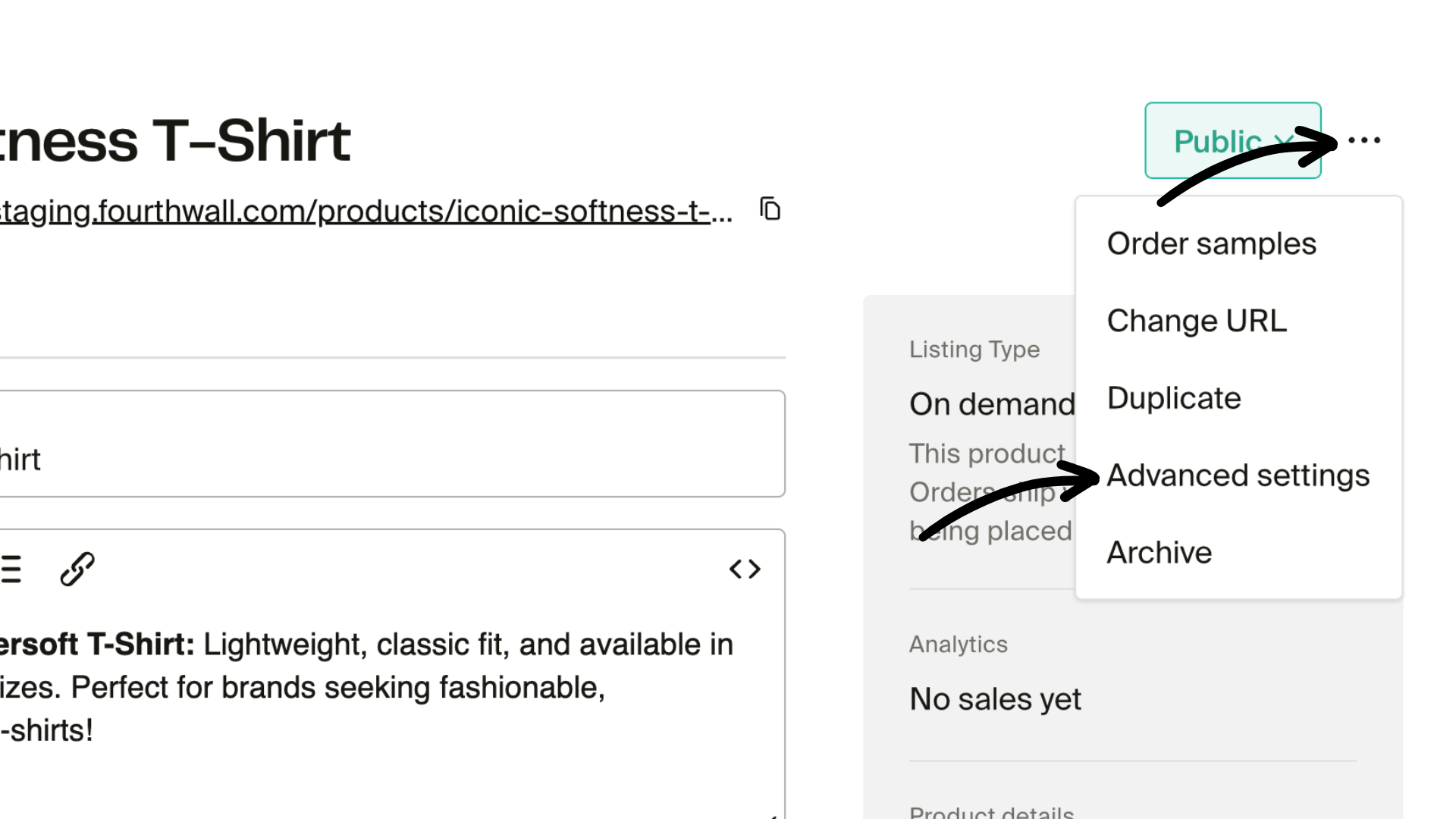
Task: Click the T-Shirt page title
Action: pos(174,140)
